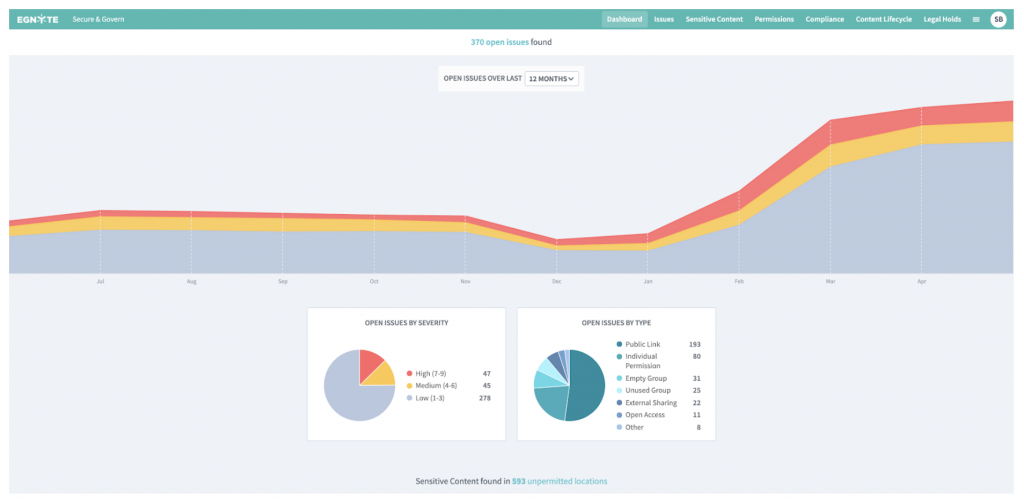Open the Compliance section
The image size is (1024, 500).
(x=825, y=19)
